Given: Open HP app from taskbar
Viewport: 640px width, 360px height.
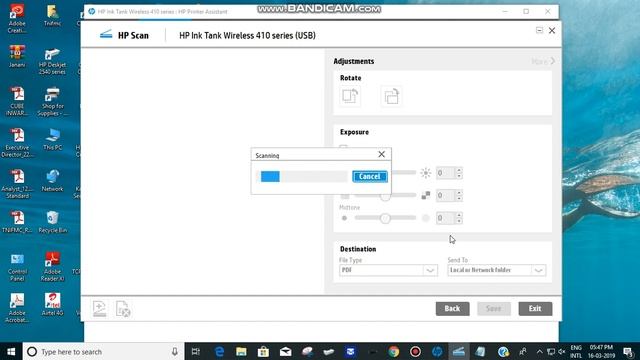Looking at the screenshot, I should (437, 351).
